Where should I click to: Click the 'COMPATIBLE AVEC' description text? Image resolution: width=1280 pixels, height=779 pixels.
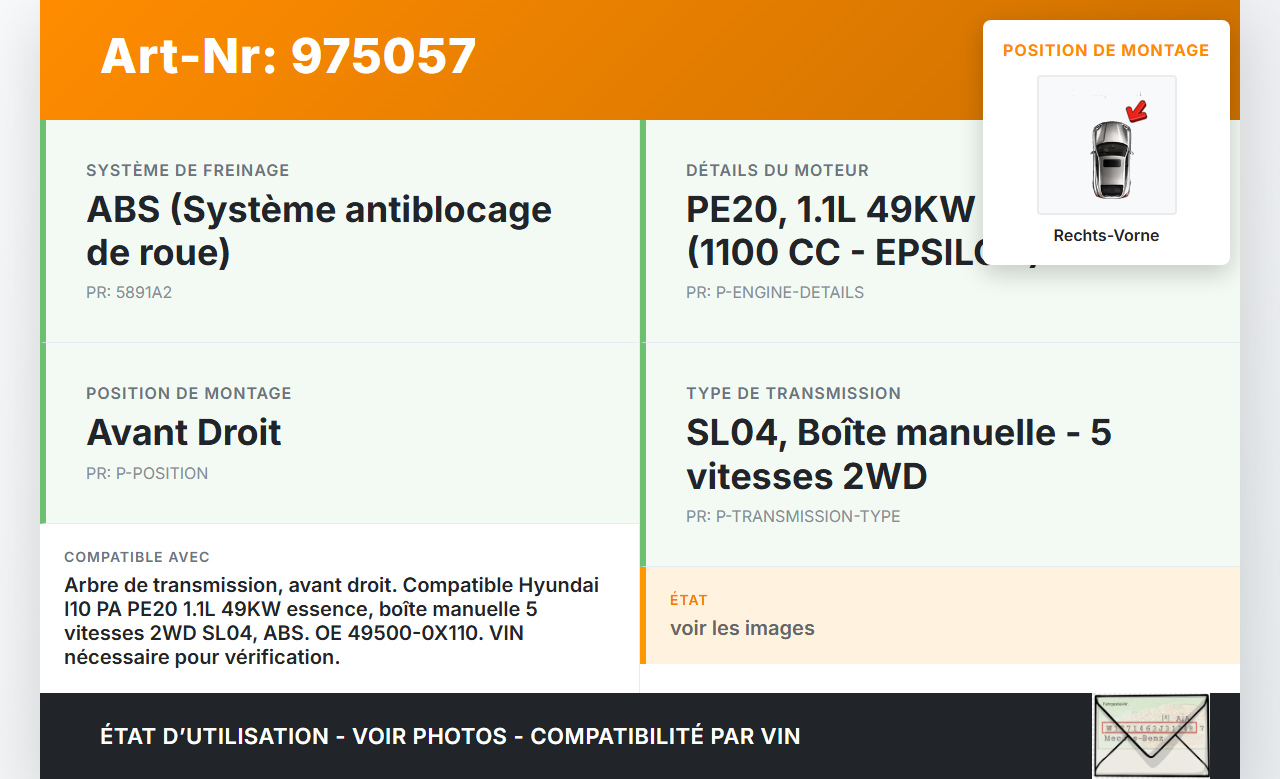[x=331, y=620]
